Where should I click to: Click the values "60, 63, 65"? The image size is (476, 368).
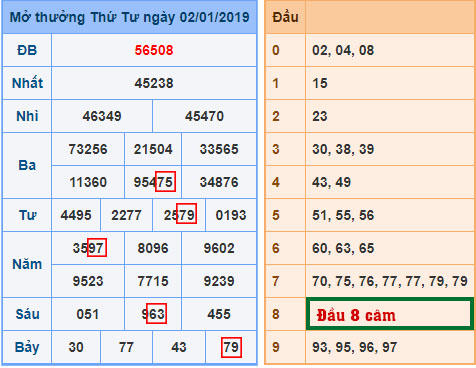tap(343, 249)
